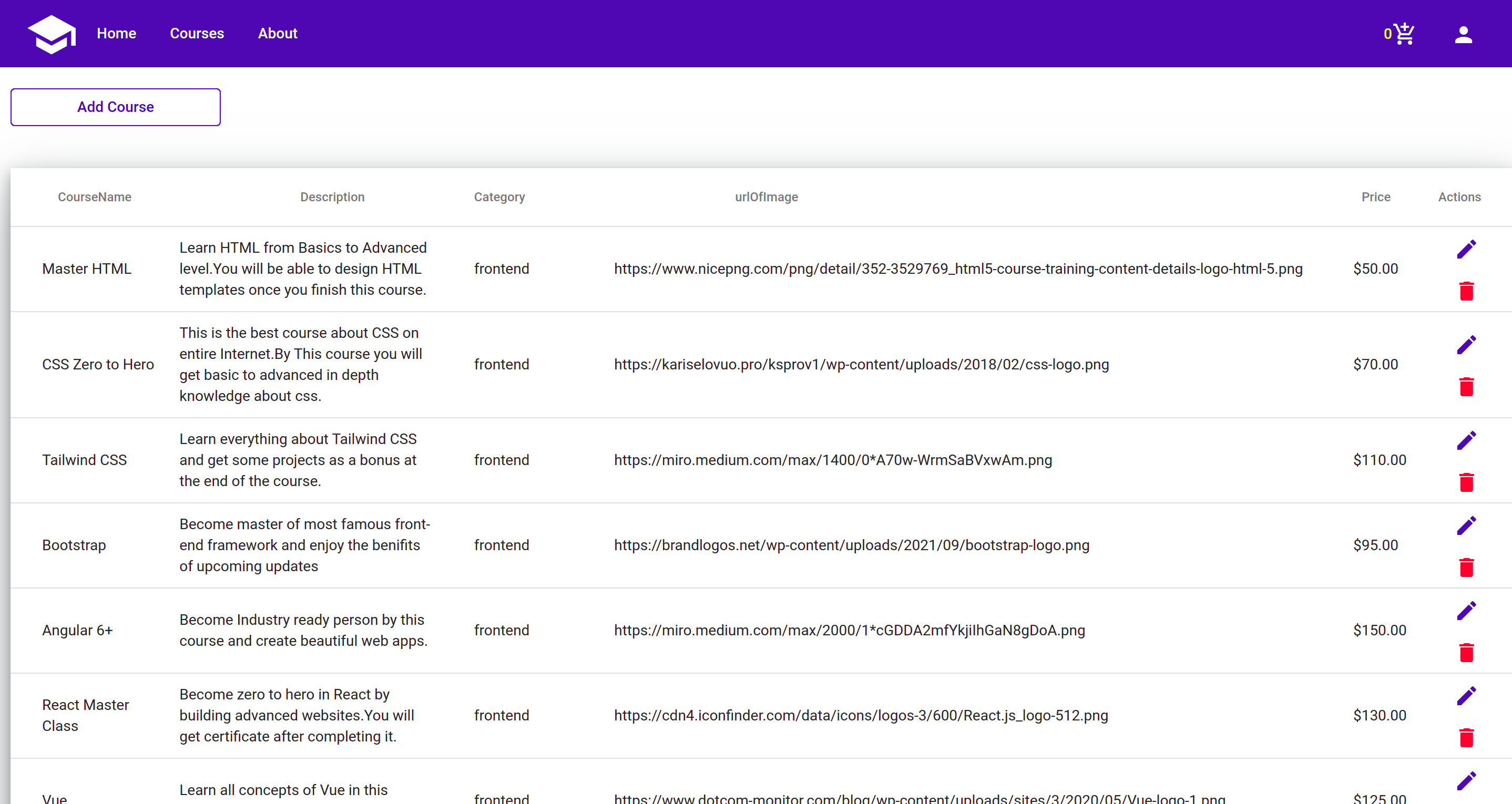Screen dimensions: 1512x804
Task: Click the Tailwind CSS image URL
Action: click(x=833, y=460)
